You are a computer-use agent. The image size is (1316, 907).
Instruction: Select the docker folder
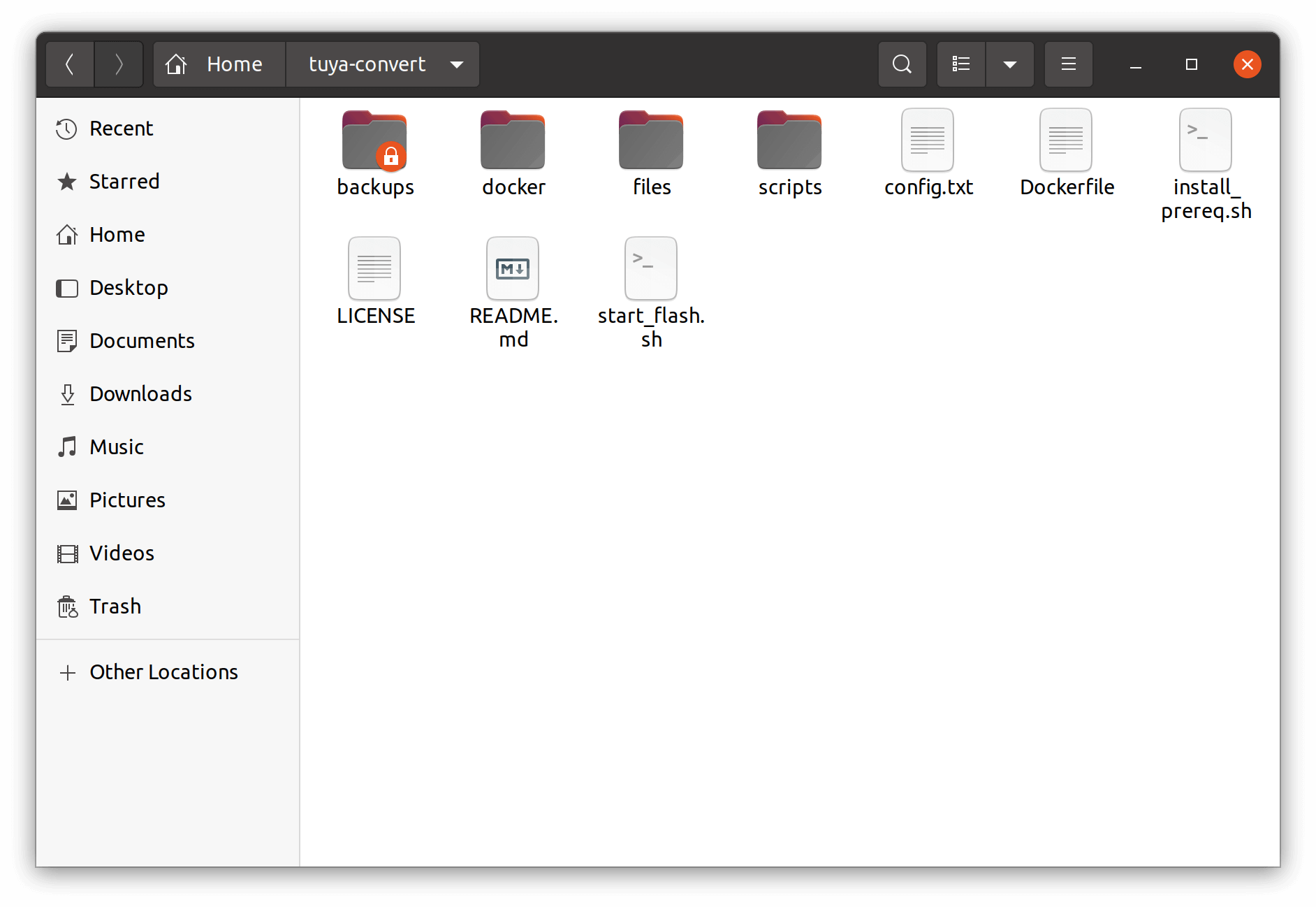513,142
